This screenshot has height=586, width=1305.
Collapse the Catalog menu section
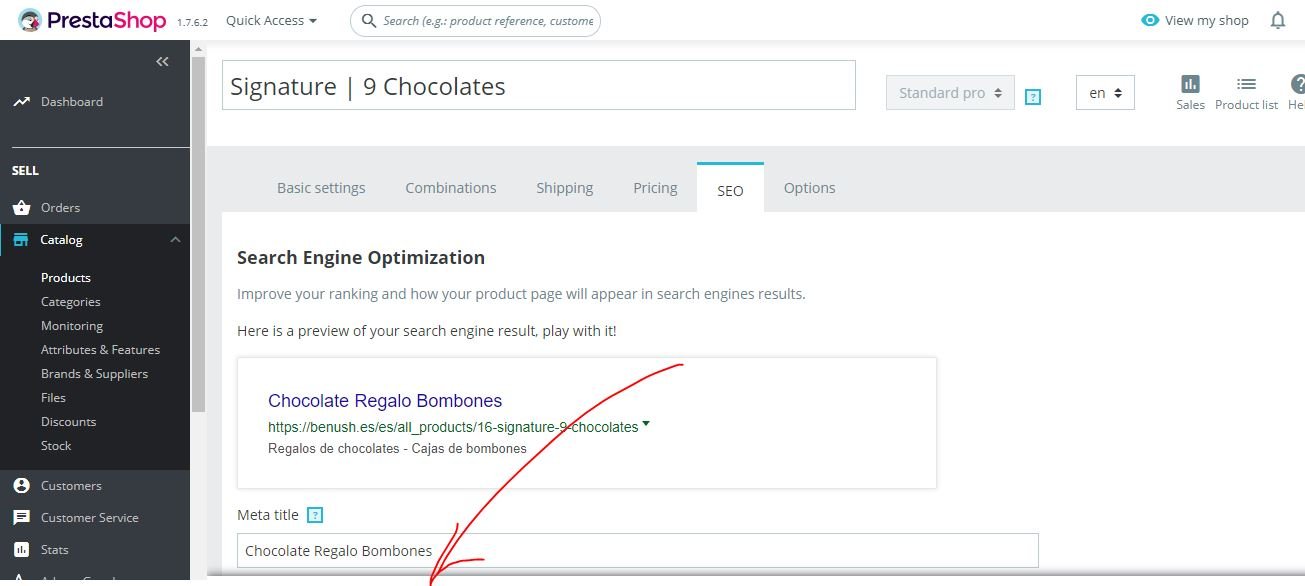coord(175,240)
